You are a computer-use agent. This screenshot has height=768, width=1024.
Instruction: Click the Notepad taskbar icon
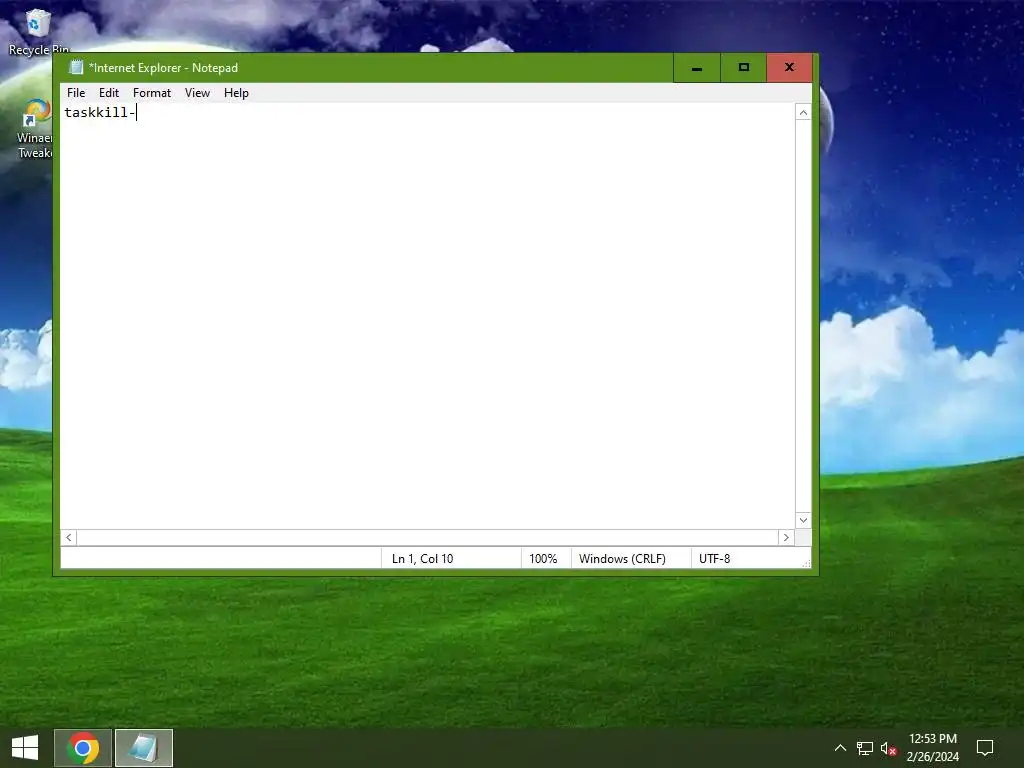(144, 748)
